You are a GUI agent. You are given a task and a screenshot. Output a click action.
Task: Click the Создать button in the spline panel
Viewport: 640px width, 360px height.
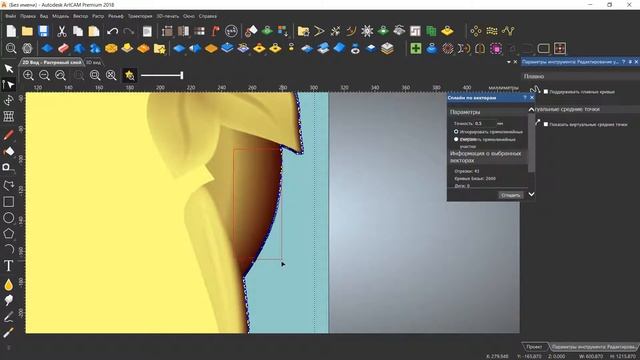510,195
